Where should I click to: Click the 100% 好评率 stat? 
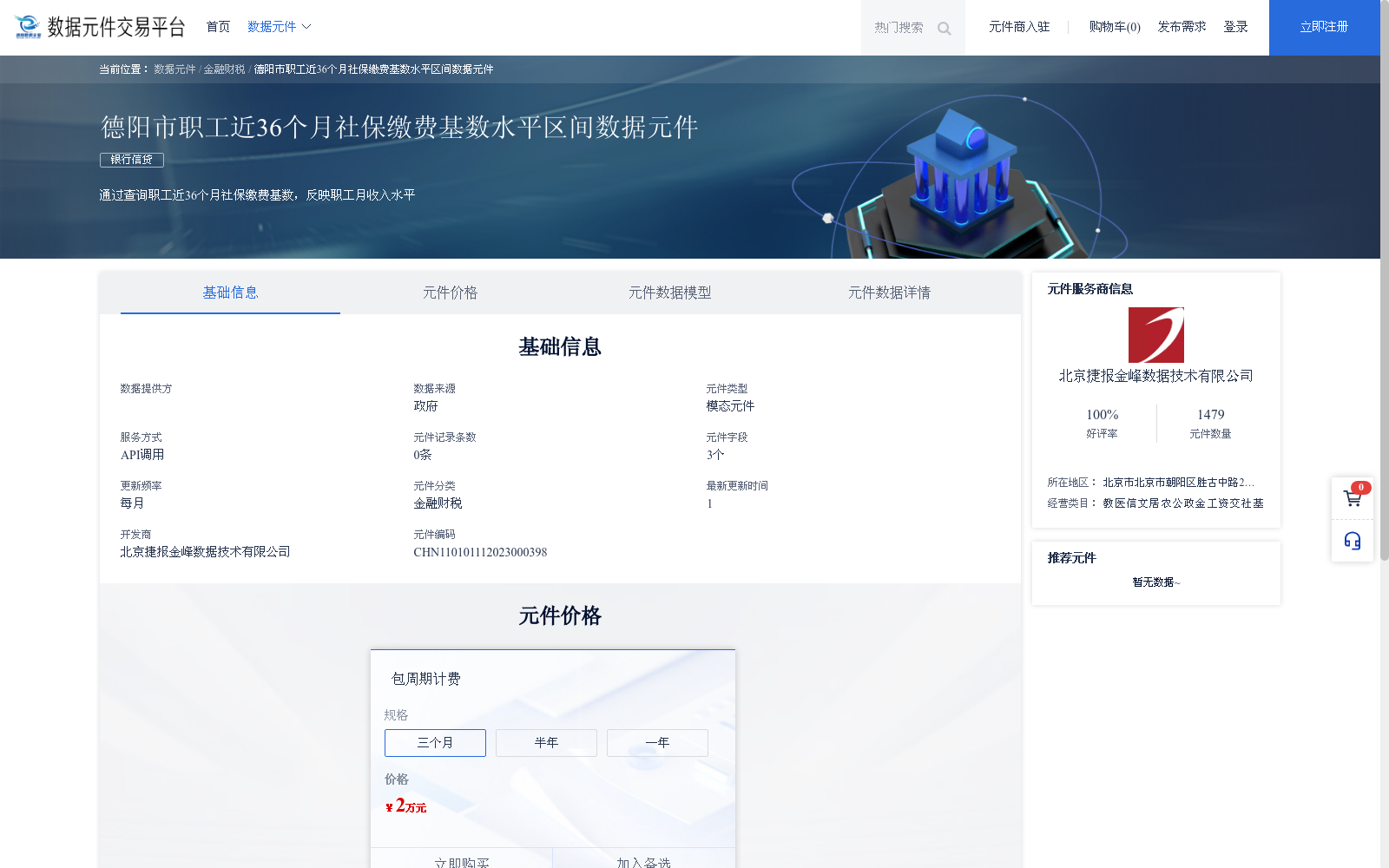coord(1102,424)
